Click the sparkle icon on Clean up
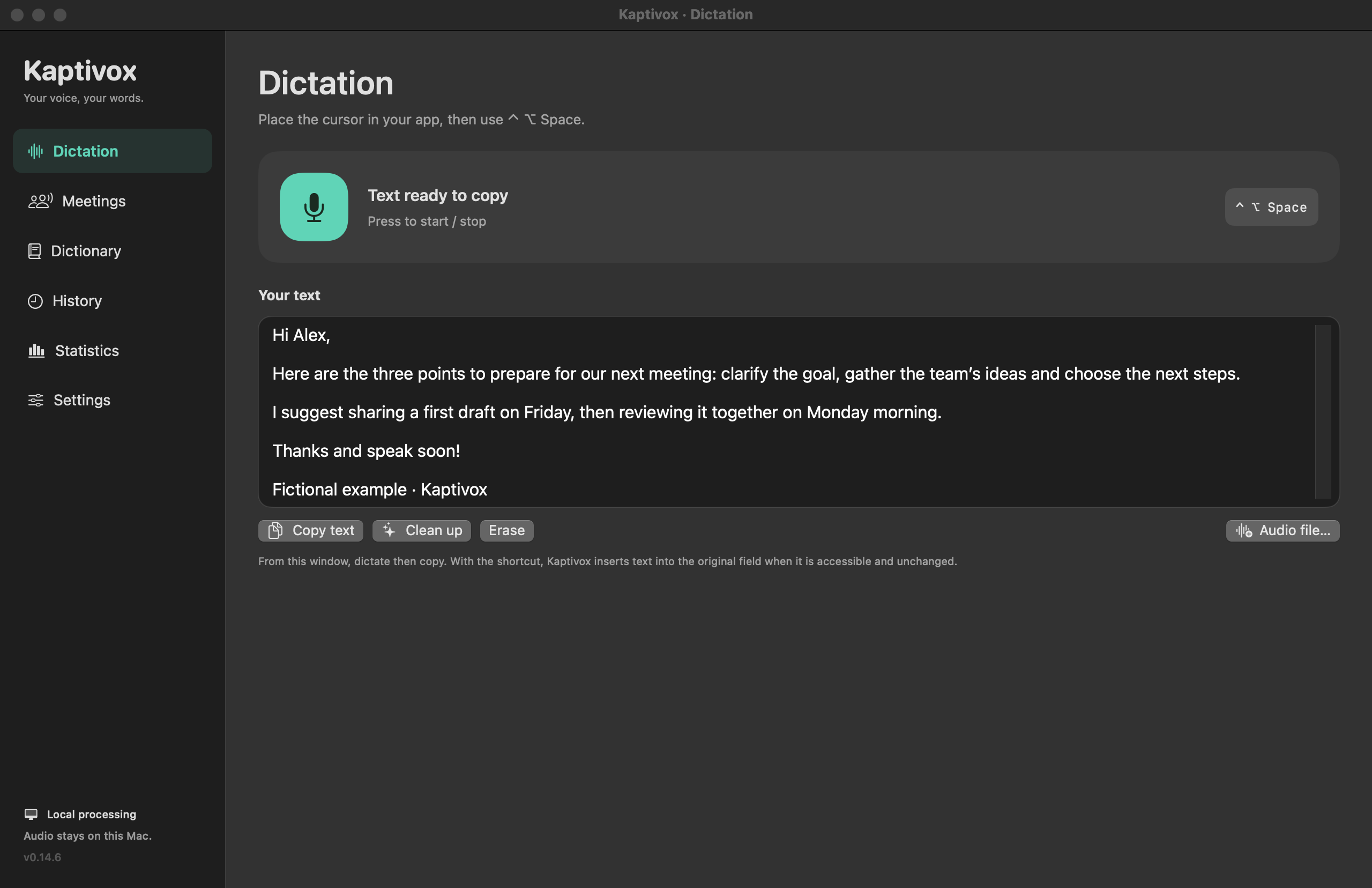Image resolution: width=1372 pixels, height=888 pixels. [x=389, y=530]
